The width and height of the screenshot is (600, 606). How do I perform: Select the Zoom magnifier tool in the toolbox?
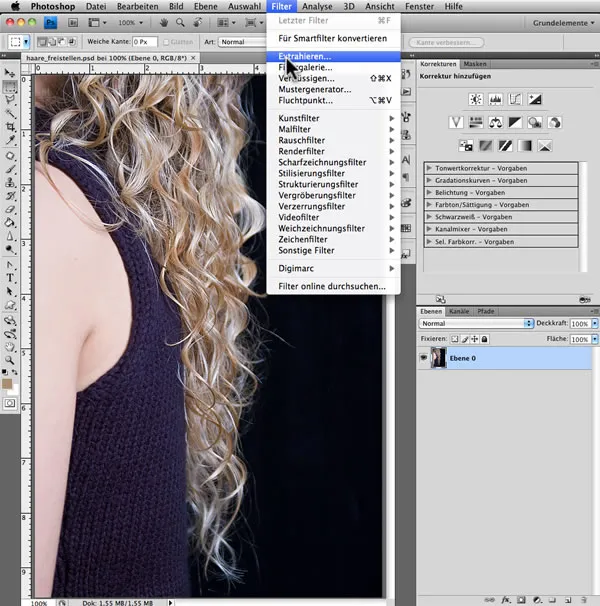coord(10,359)
